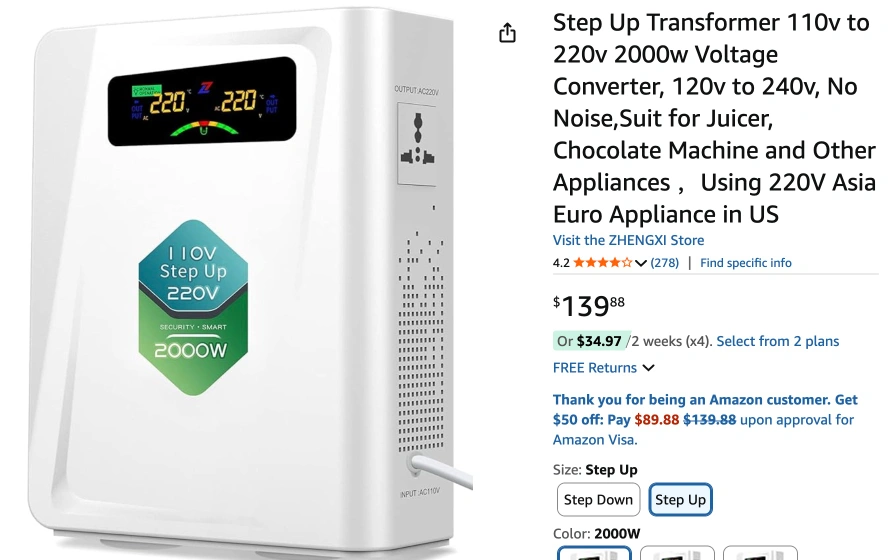Click the FREE Returns text
The height and width of the screenshot is (560, 896).
594,367
